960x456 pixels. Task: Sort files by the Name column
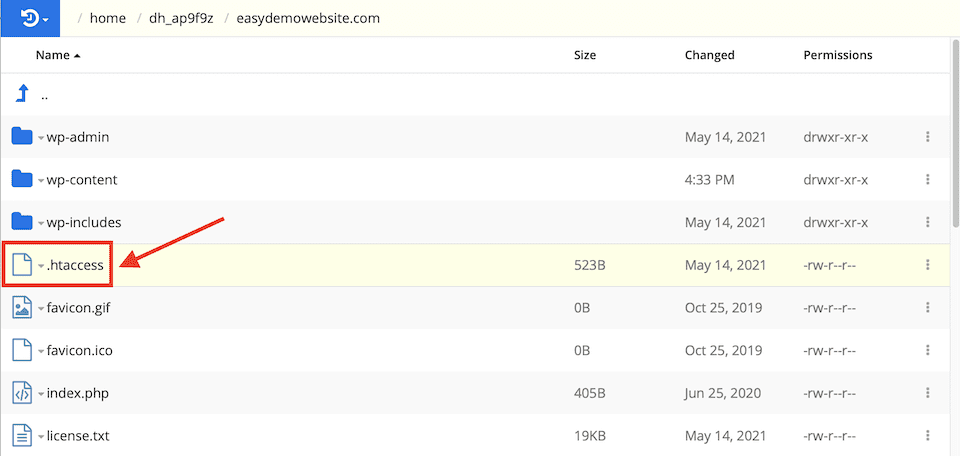53,55
